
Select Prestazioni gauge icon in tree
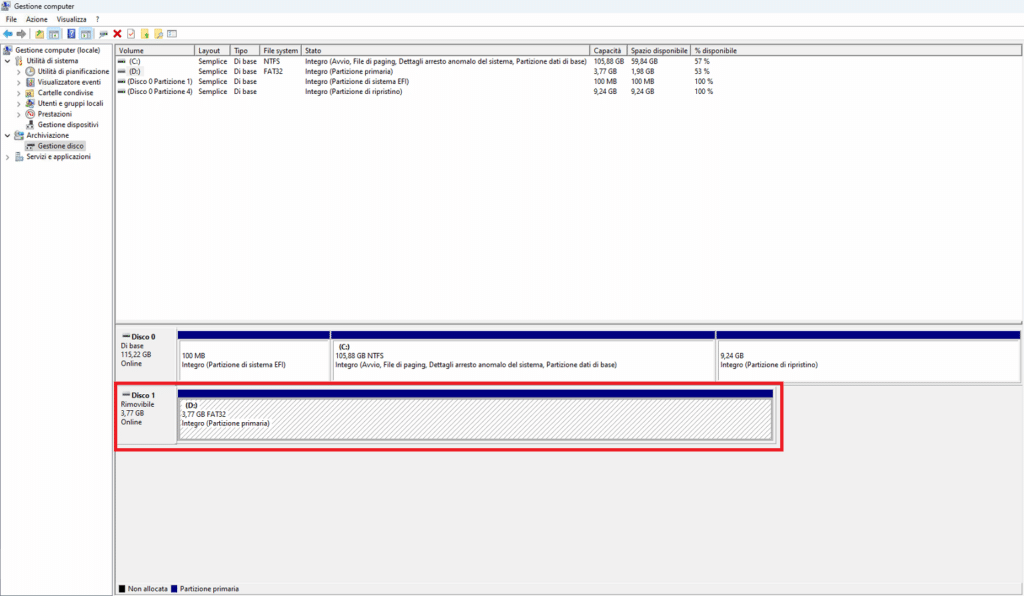30,114
